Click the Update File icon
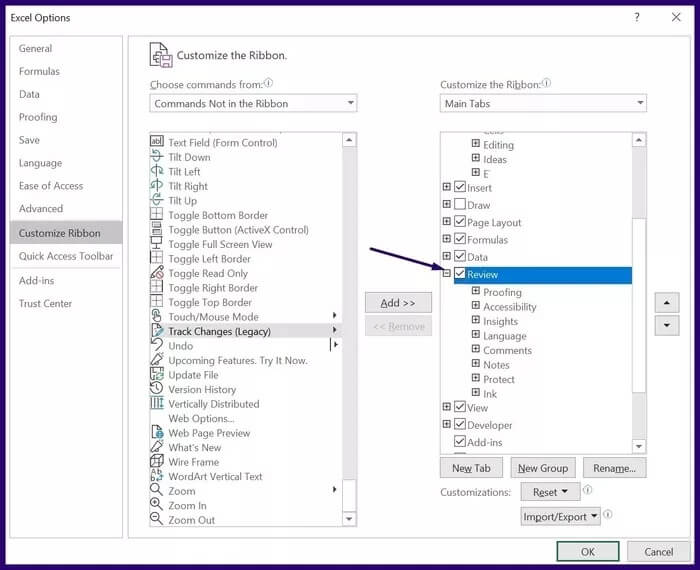 point(157,374)
